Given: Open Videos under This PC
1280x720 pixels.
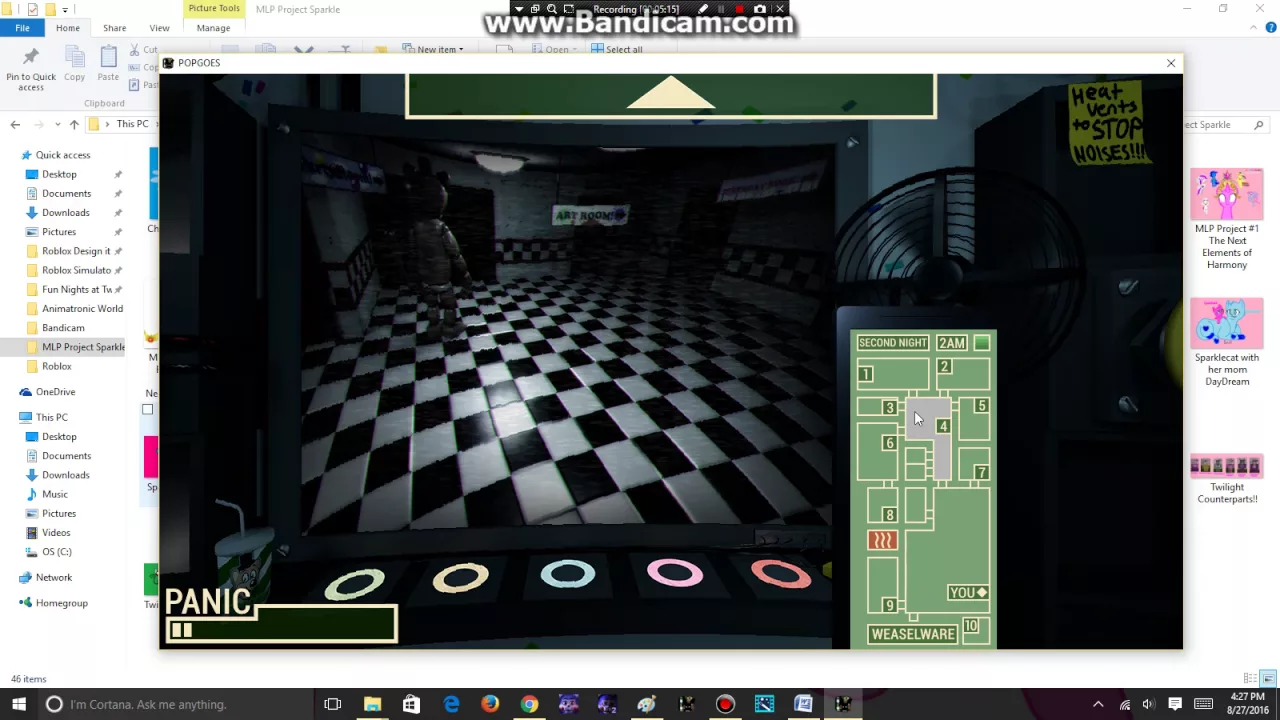Looking at the screenshot, I should coord(48,532).
